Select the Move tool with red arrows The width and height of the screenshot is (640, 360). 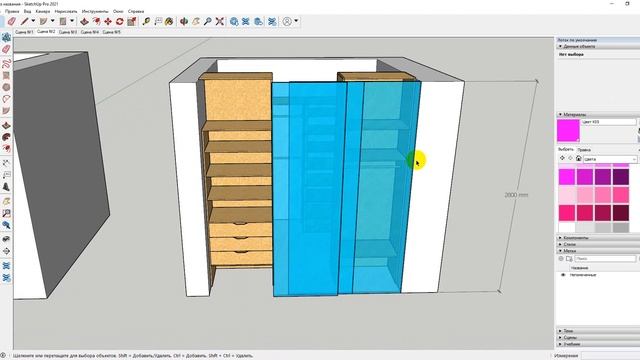click(x=108, y=21)
